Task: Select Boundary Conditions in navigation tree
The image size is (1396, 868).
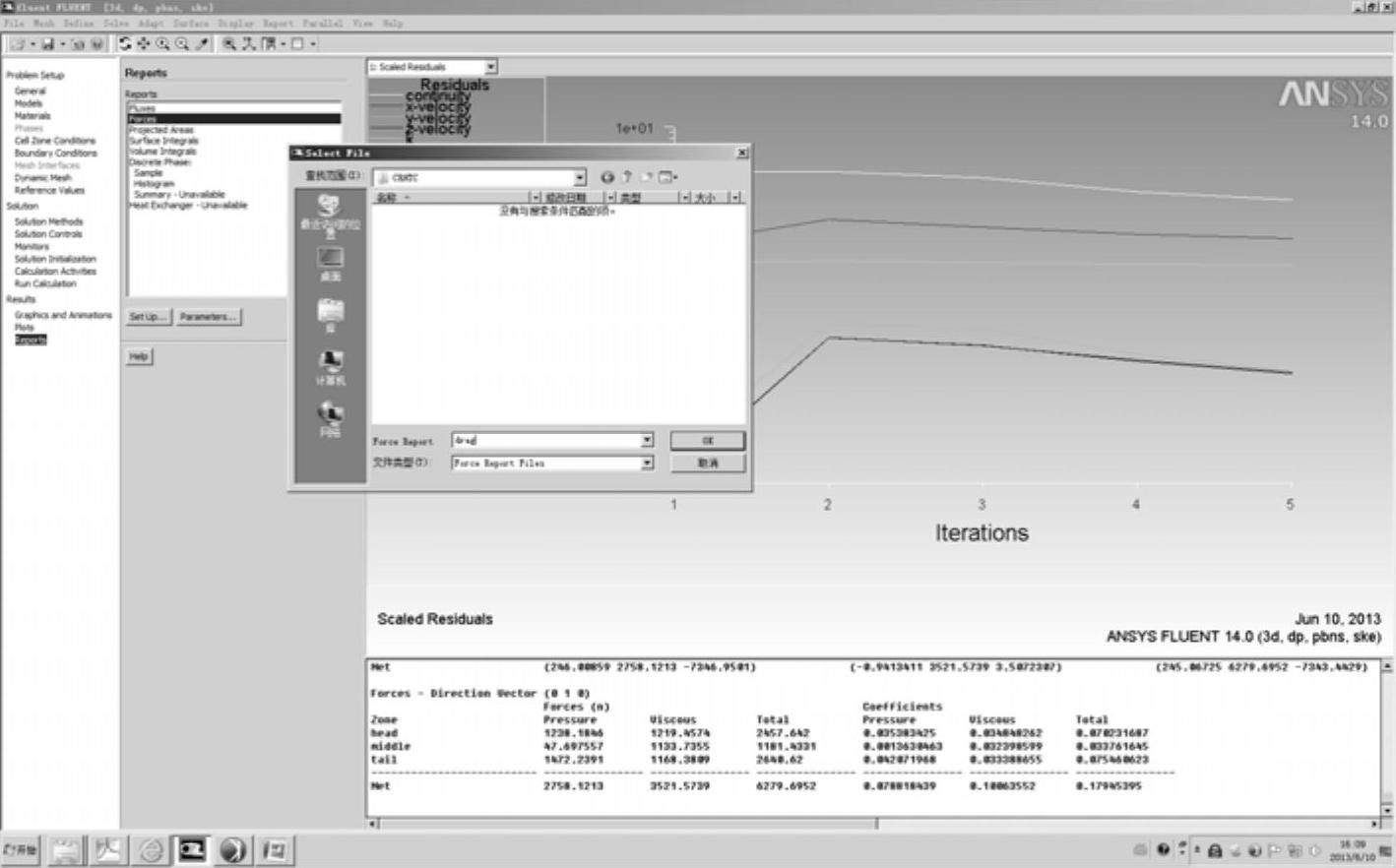Action: tap(55, 154)
